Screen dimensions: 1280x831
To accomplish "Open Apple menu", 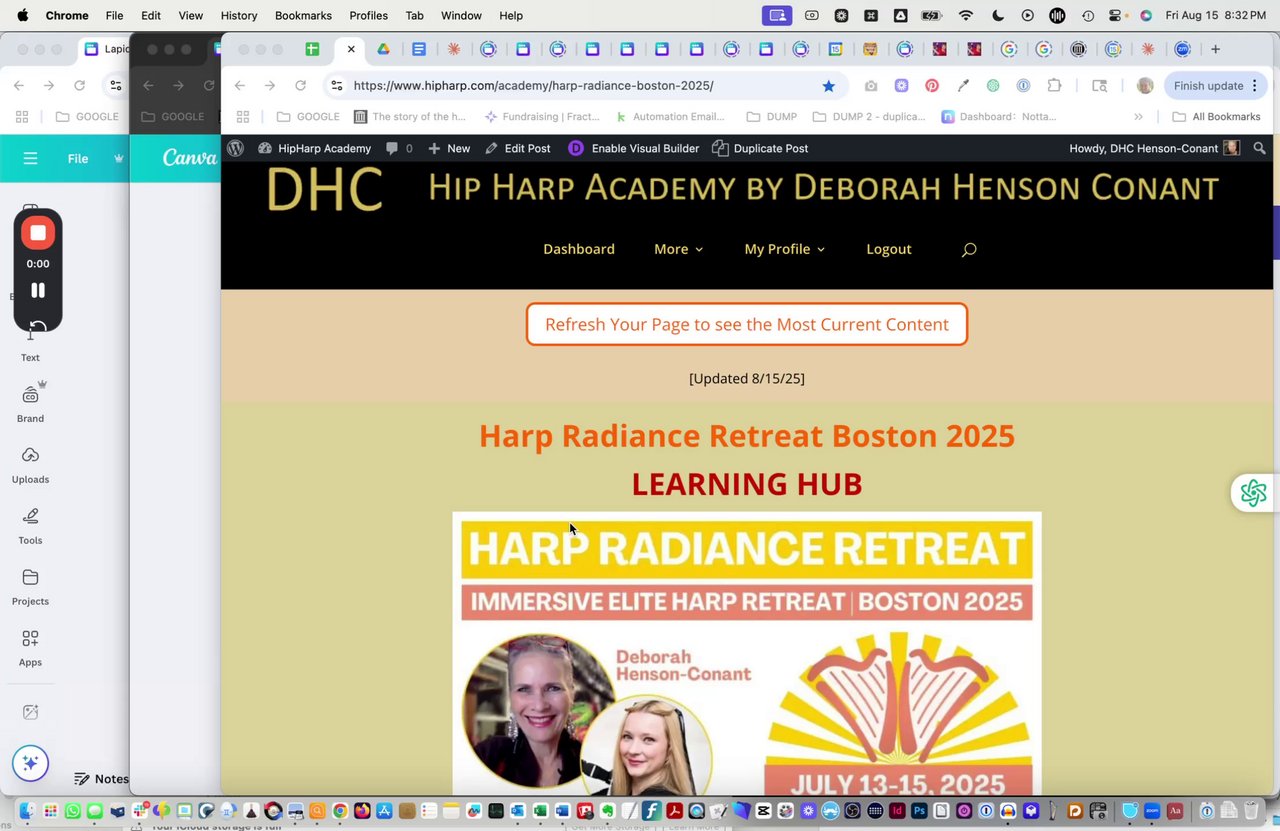I will [22, 16].
